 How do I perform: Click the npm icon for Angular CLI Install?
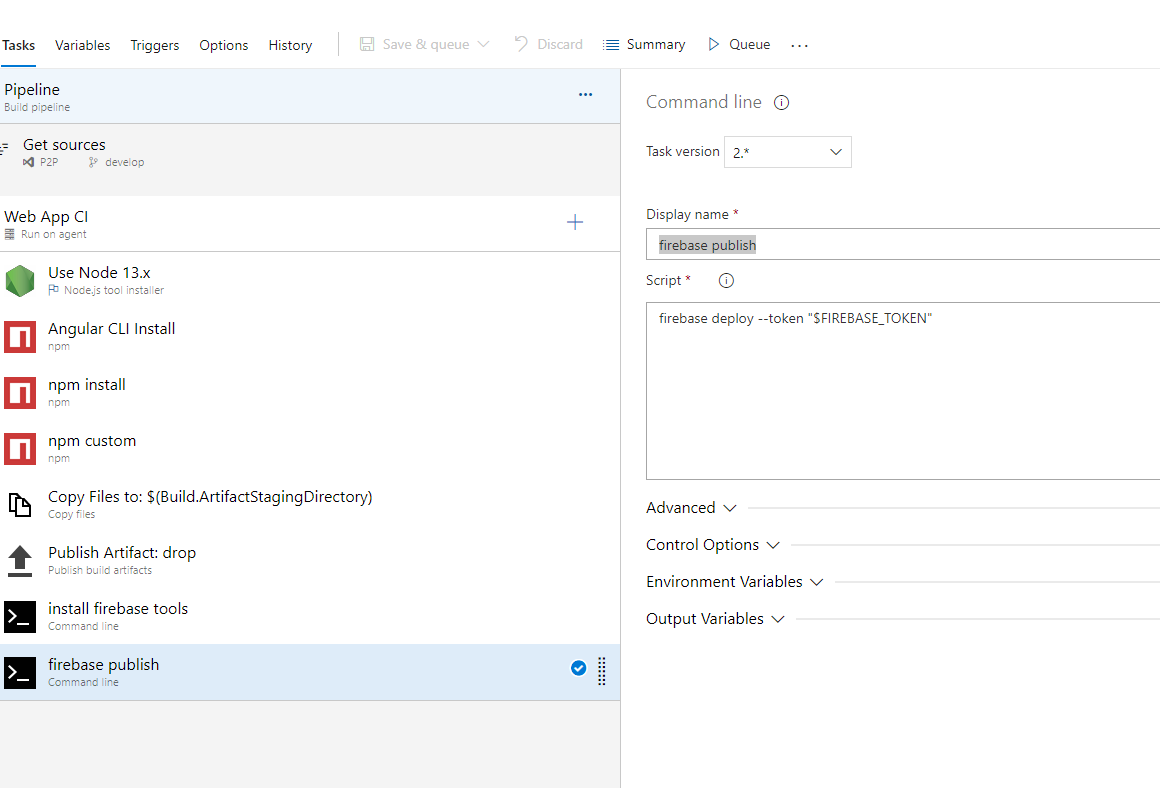point(20,337)
